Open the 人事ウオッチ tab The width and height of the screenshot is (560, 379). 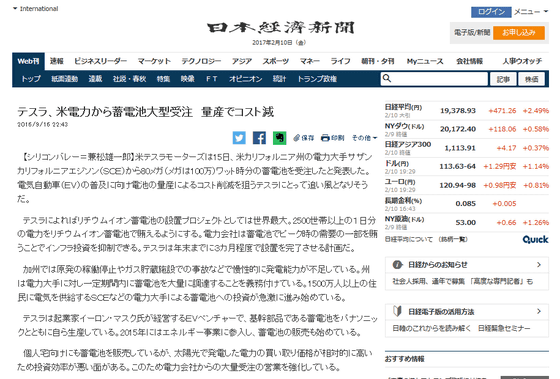pyautogui.click(x=522, y=61)
